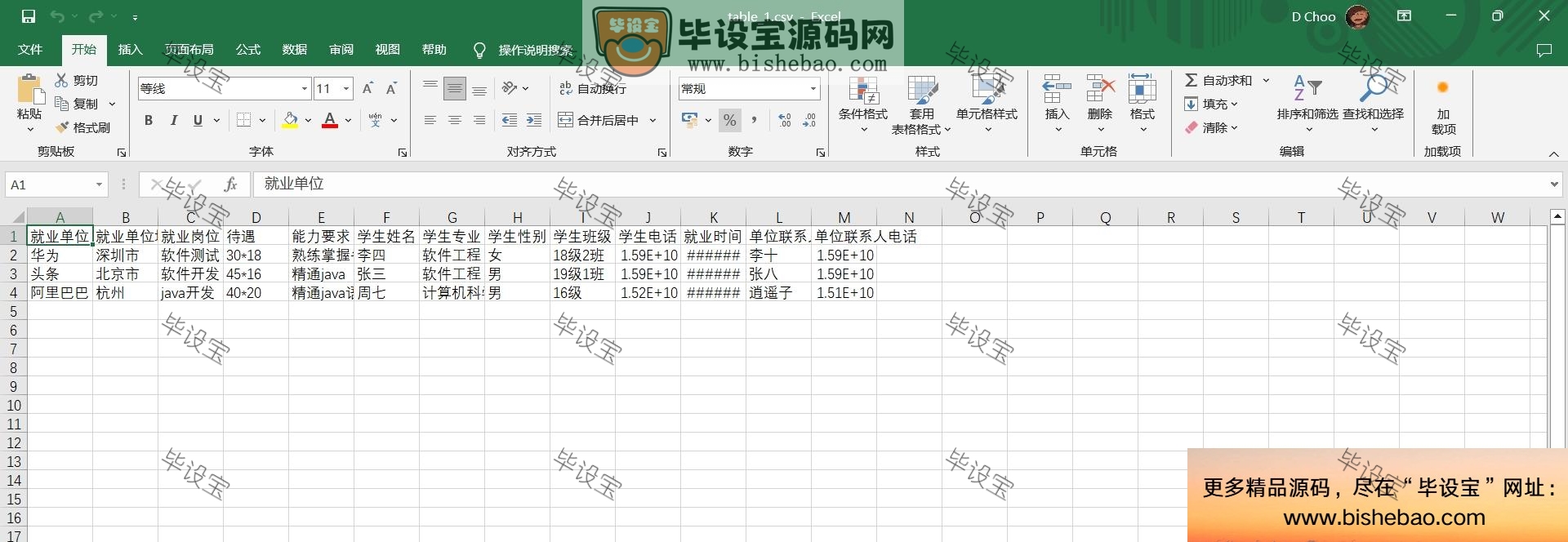This screenshot has width=1568, height=542.
Task: Click the text orientation icon
Action: coord(510,88)
